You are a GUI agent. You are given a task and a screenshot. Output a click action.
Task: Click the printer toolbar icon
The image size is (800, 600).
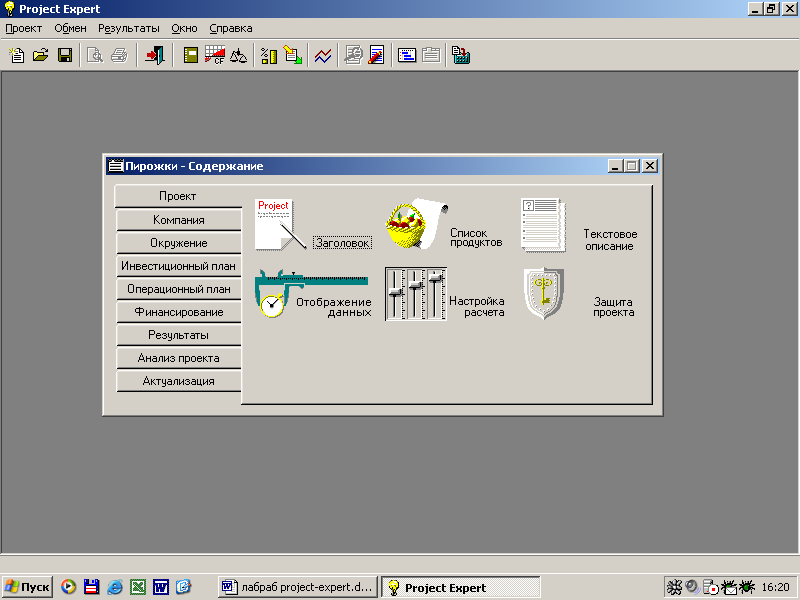[x=119, y=55]
